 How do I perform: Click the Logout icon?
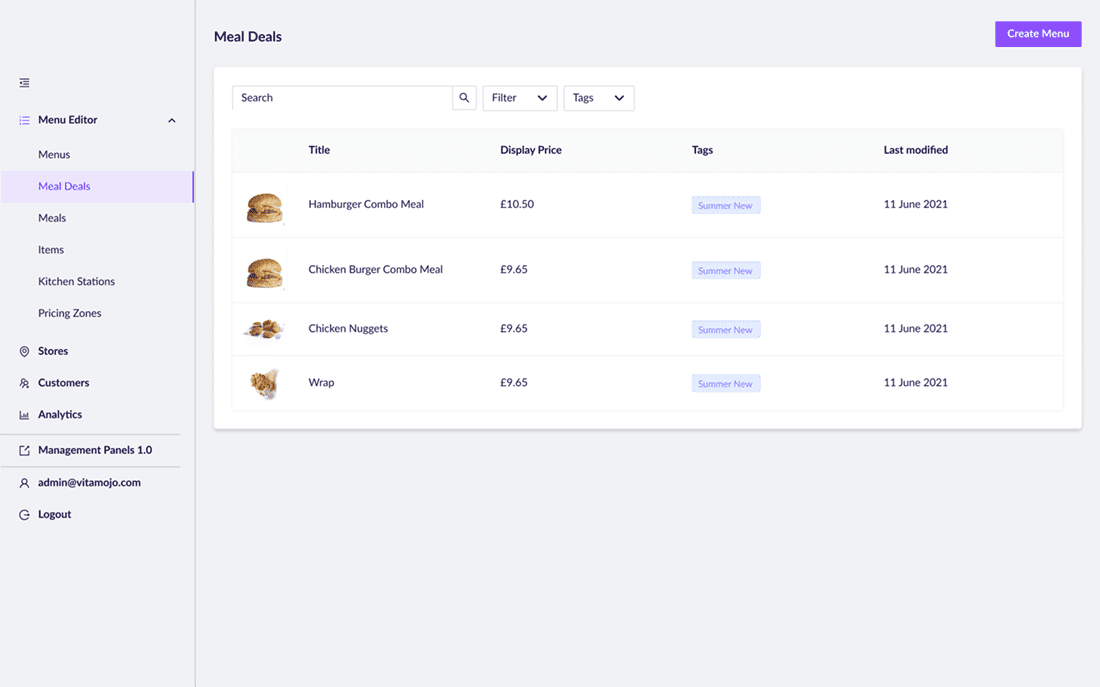pos(24,515)
